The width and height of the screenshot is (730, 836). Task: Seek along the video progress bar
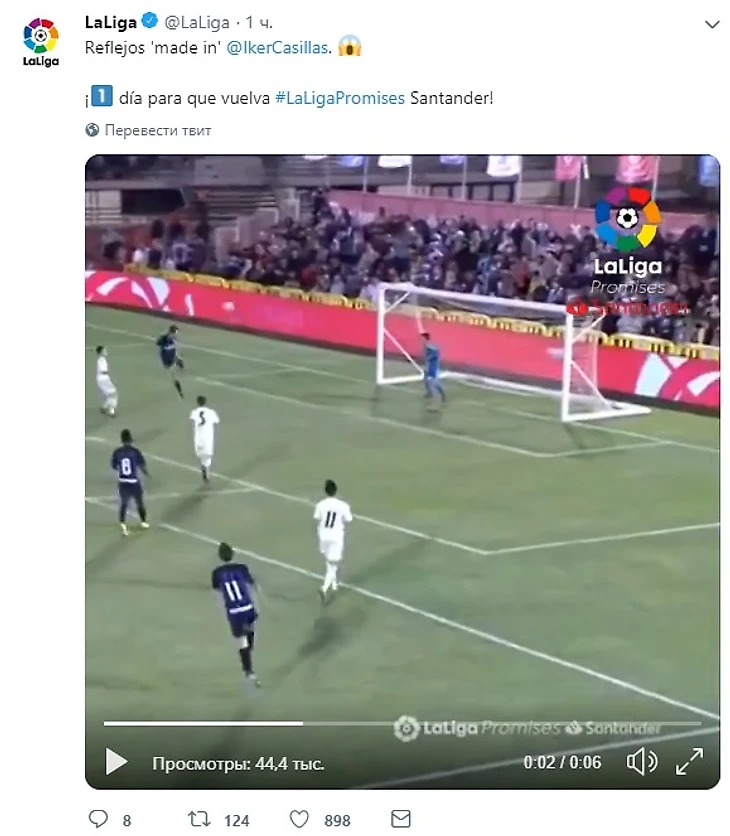403,724
